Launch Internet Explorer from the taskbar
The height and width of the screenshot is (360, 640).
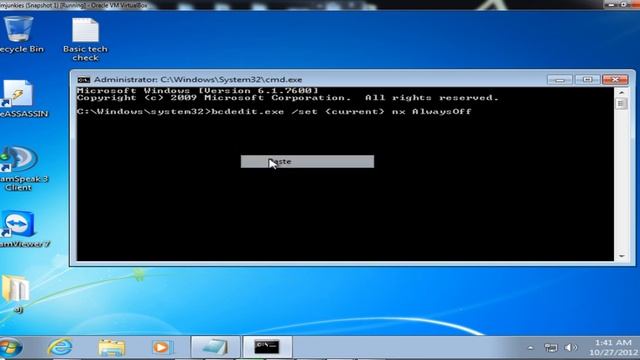(x=60, y=347)
